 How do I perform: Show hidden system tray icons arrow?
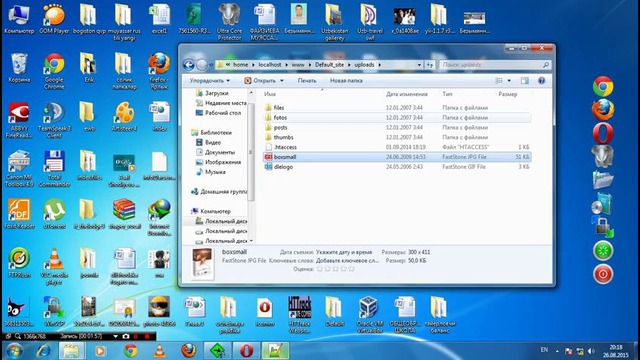click(557, 351)
